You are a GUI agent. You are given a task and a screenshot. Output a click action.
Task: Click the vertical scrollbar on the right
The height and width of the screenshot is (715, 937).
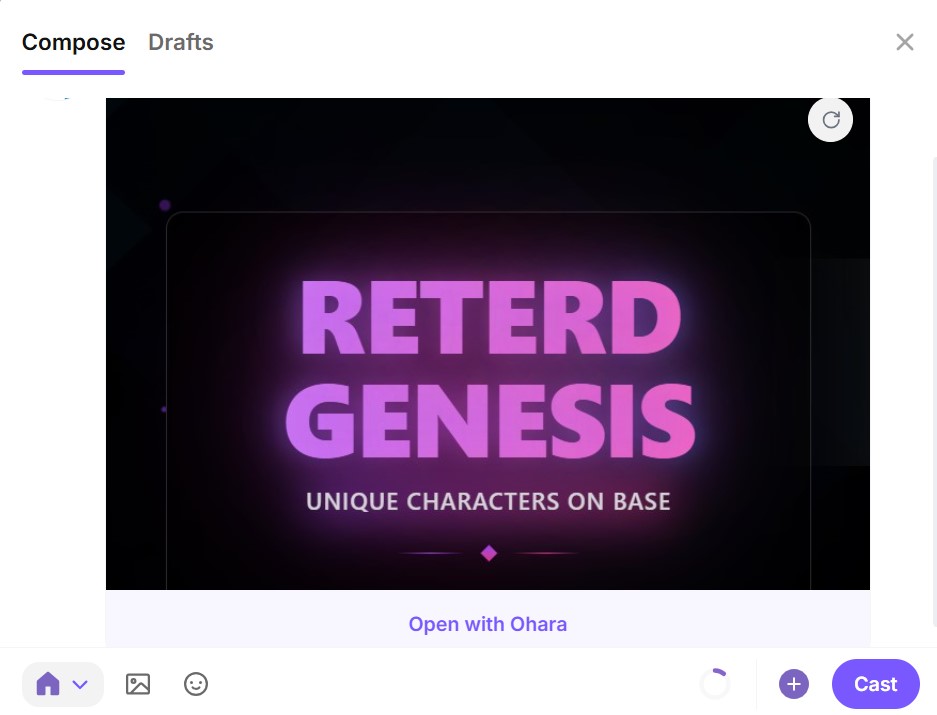933,400
